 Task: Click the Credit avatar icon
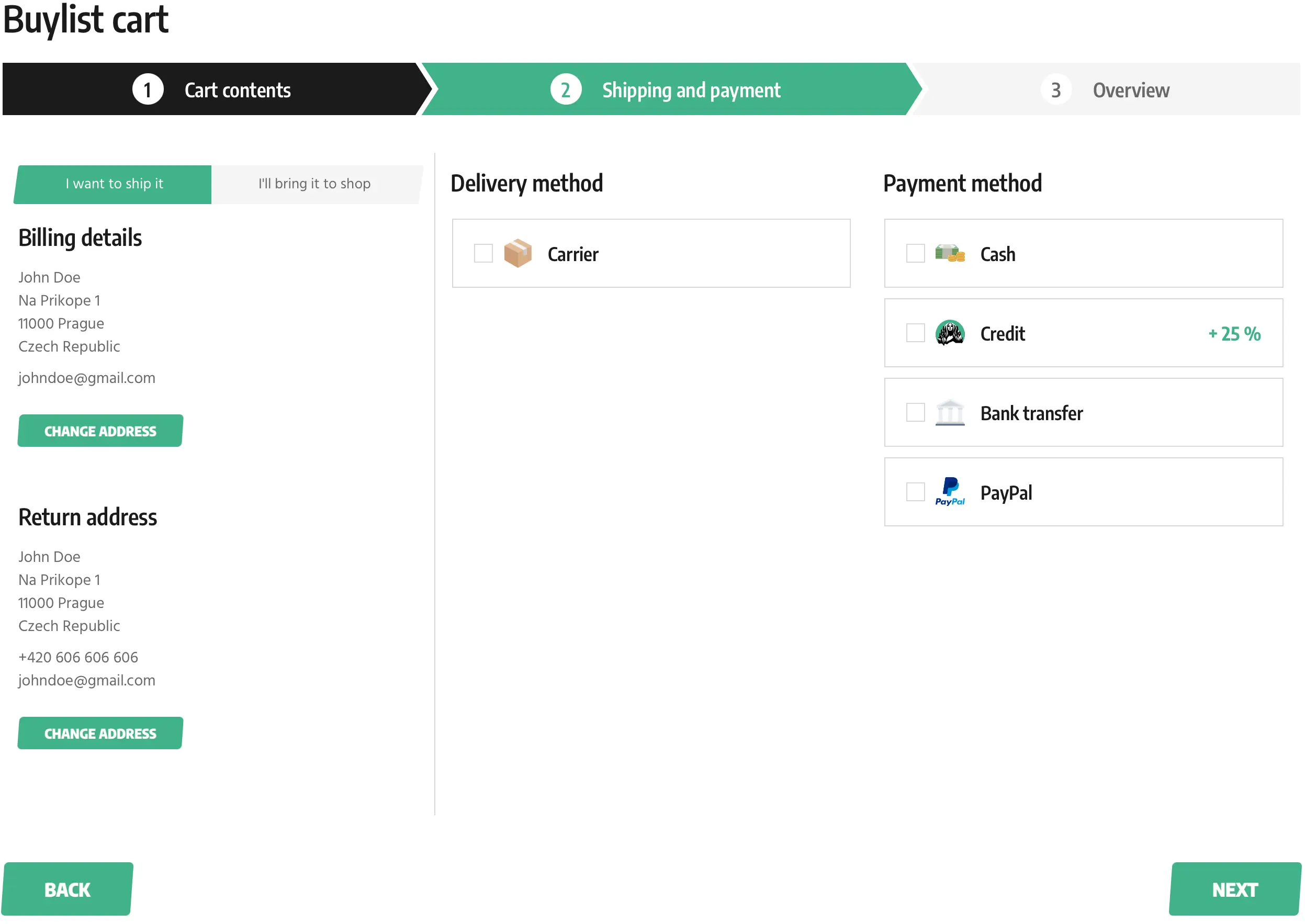[x=950, y=333]
